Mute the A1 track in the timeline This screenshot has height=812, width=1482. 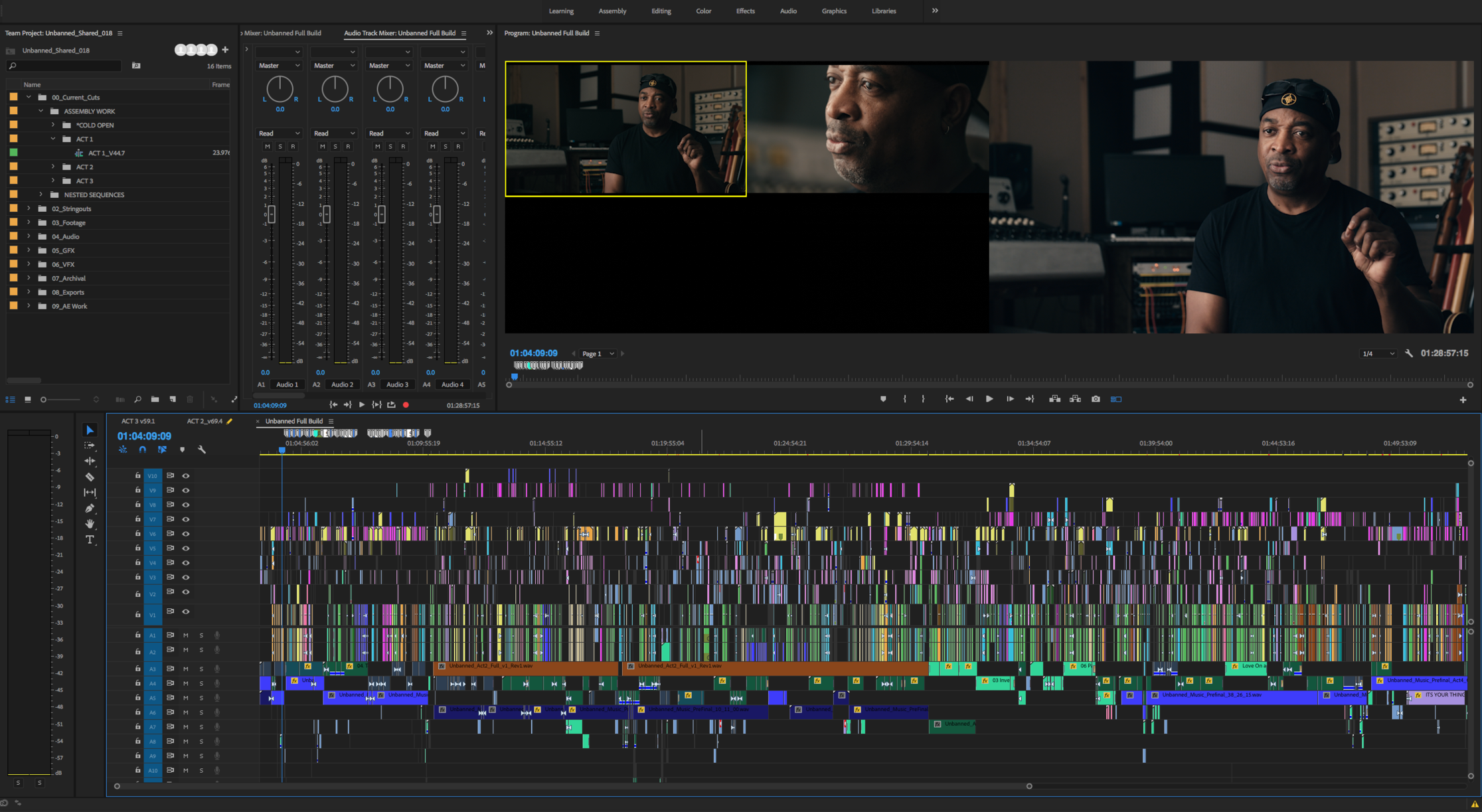[186, 635]
